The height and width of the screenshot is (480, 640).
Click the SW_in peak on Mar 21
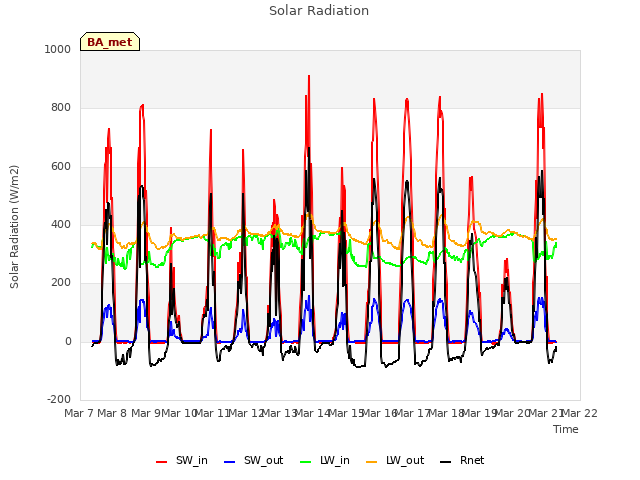542,94
